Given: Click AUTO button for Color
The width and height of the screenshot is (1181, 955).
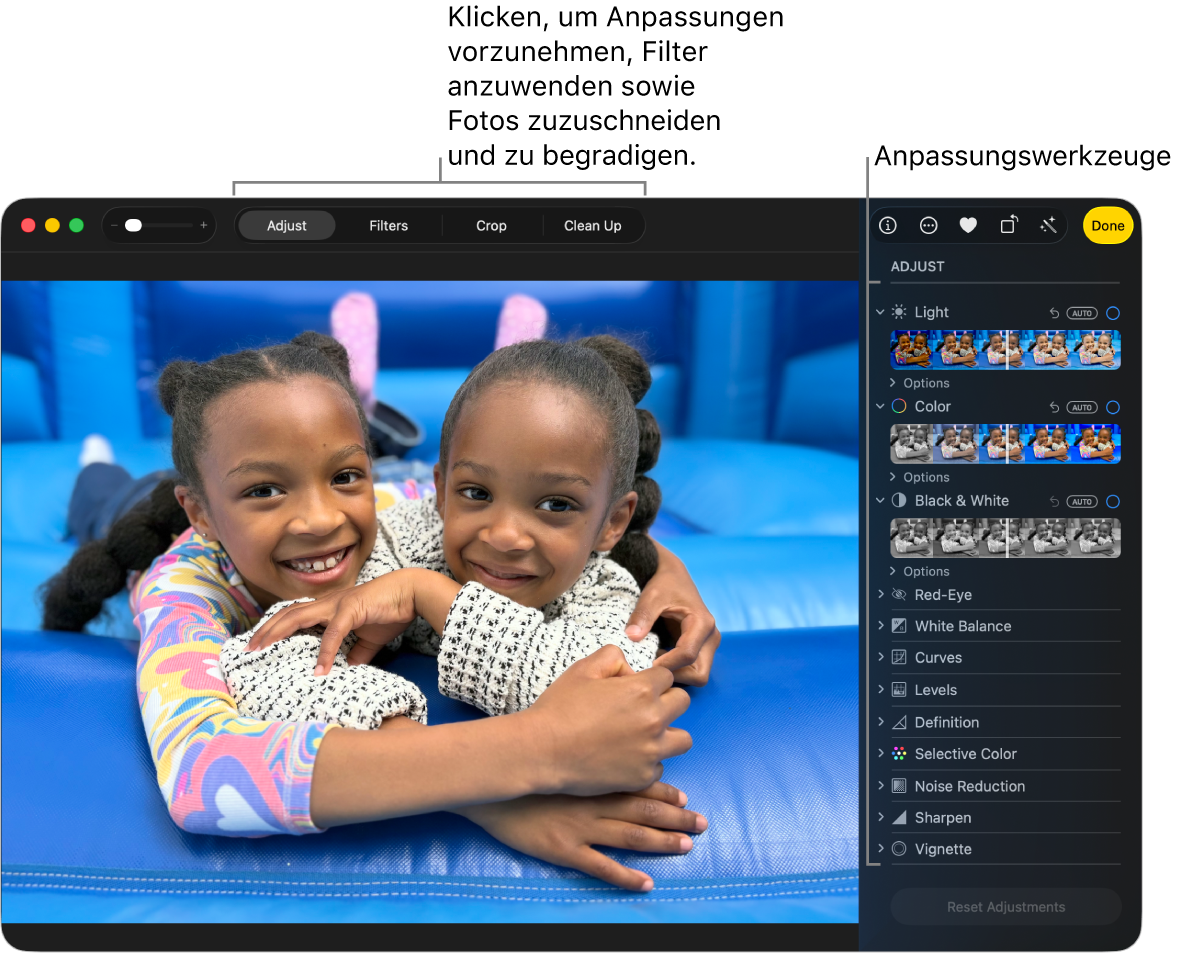Looking at the screenshot, I should point(1081,407).
